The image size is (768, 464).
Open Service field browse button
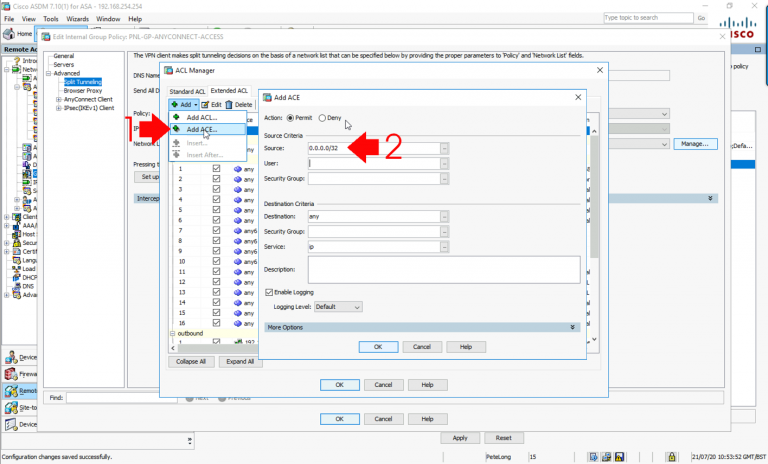pos(444,246)
